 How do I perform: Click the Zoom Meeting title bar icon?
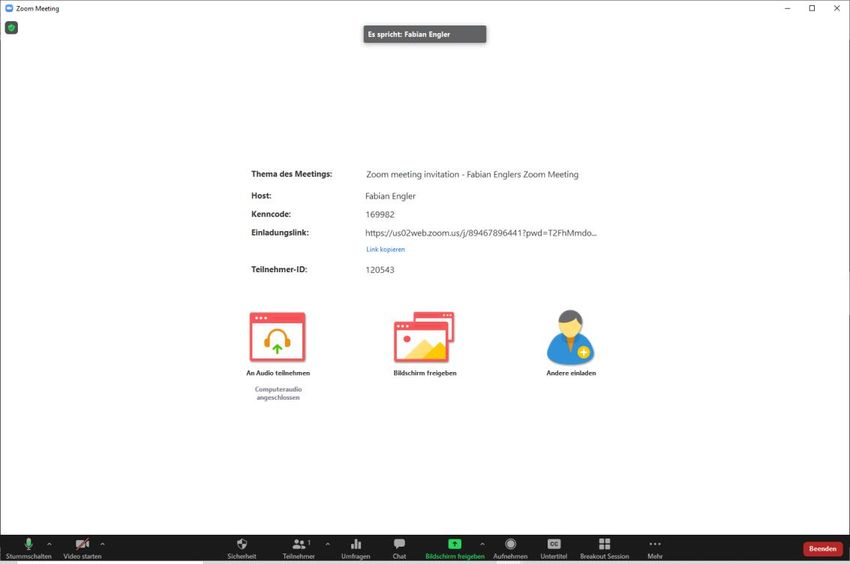(x=9, y=8)
